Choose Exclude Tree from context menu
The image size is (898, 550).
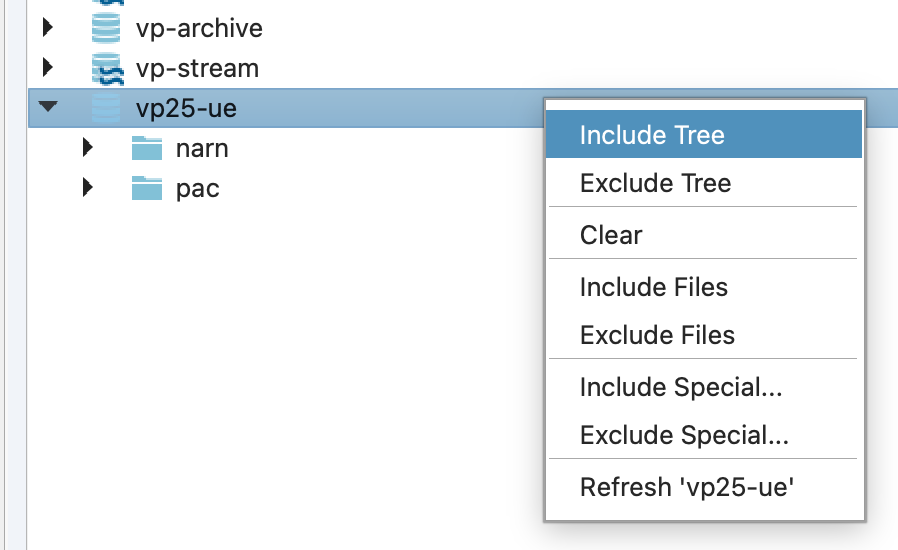coord(655,183)
